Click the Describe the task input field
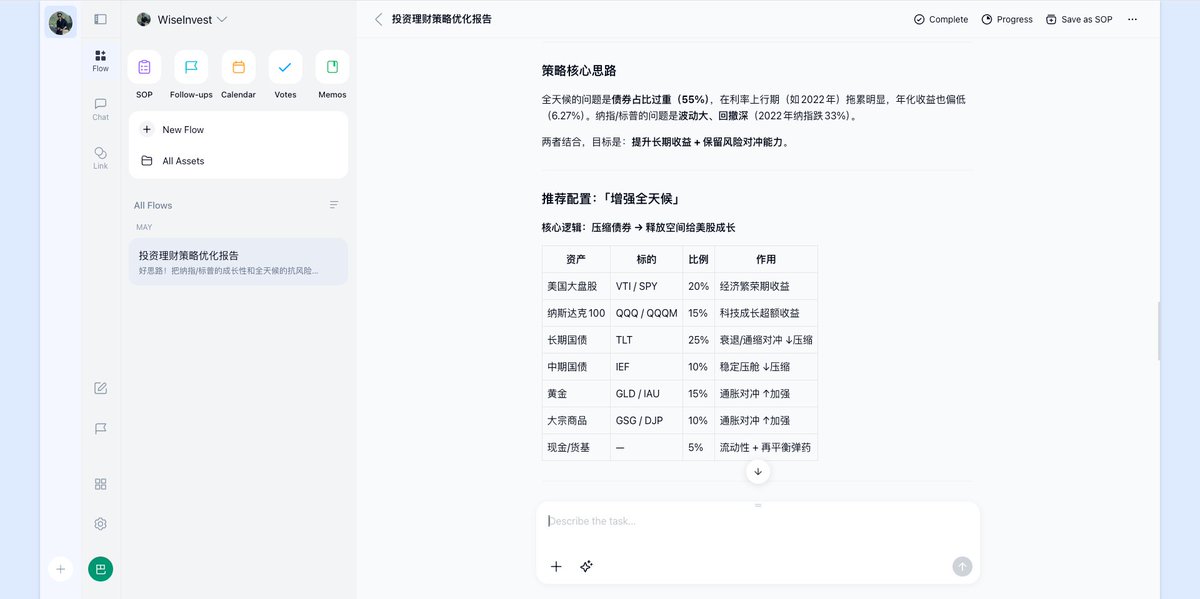 point(758,522)
